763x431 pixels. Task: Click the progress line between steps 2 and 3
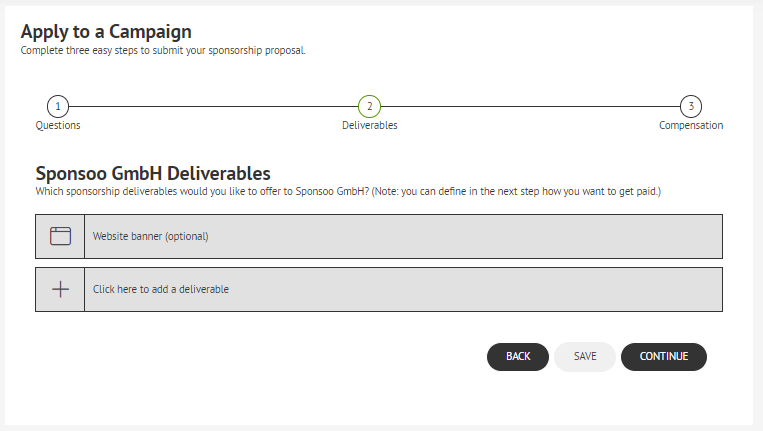click(x=530, y=106)
